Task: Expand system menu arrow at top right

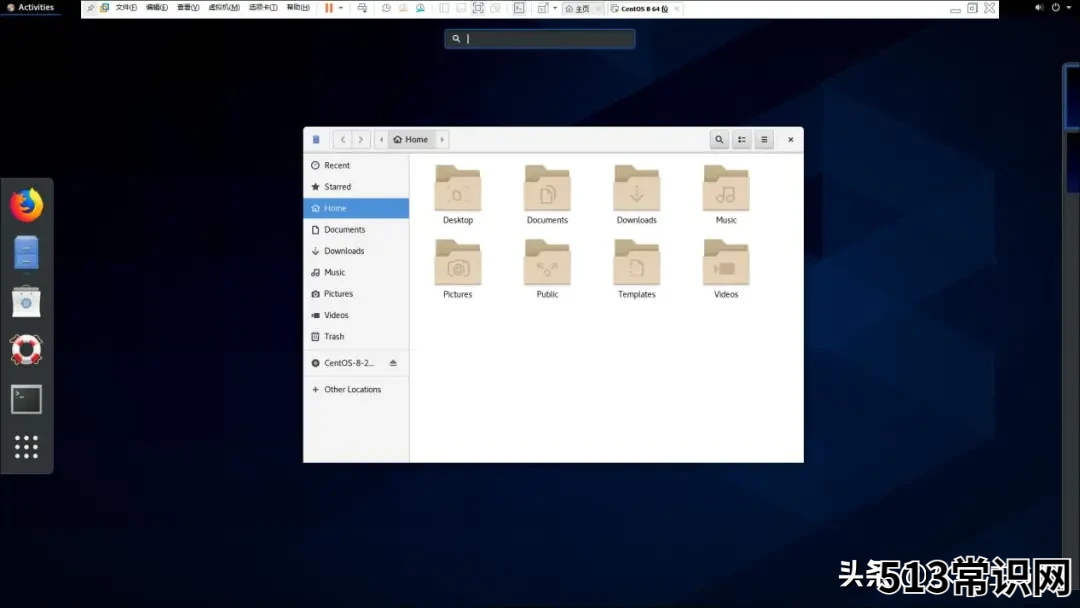Action: click(1068, 8)
